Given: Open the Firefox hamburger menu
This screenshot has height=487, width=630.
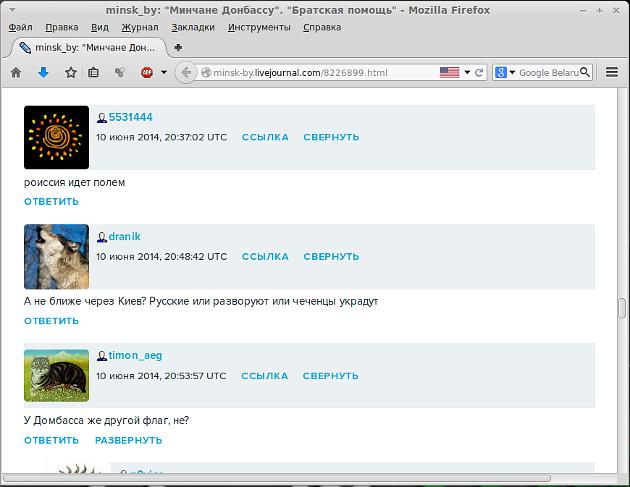Looking at the screenshot, I should [x=613, y=72].
